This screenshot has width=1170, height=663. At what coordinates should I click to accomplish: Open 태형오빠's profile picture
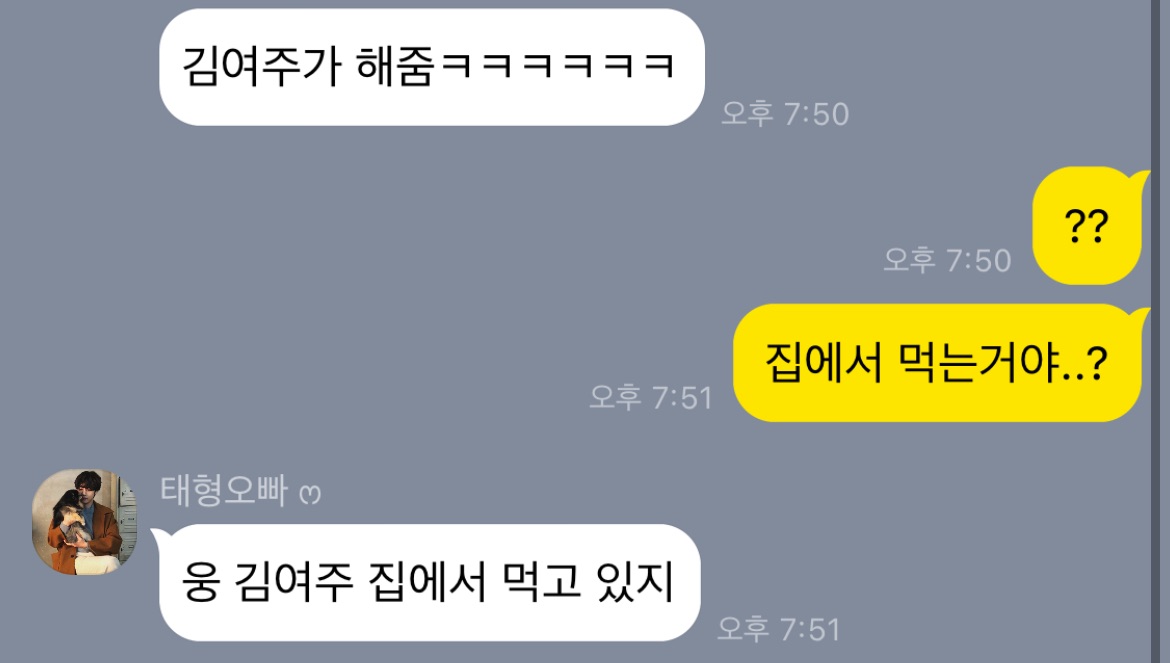pyautogui.click(x=84, y=522)
